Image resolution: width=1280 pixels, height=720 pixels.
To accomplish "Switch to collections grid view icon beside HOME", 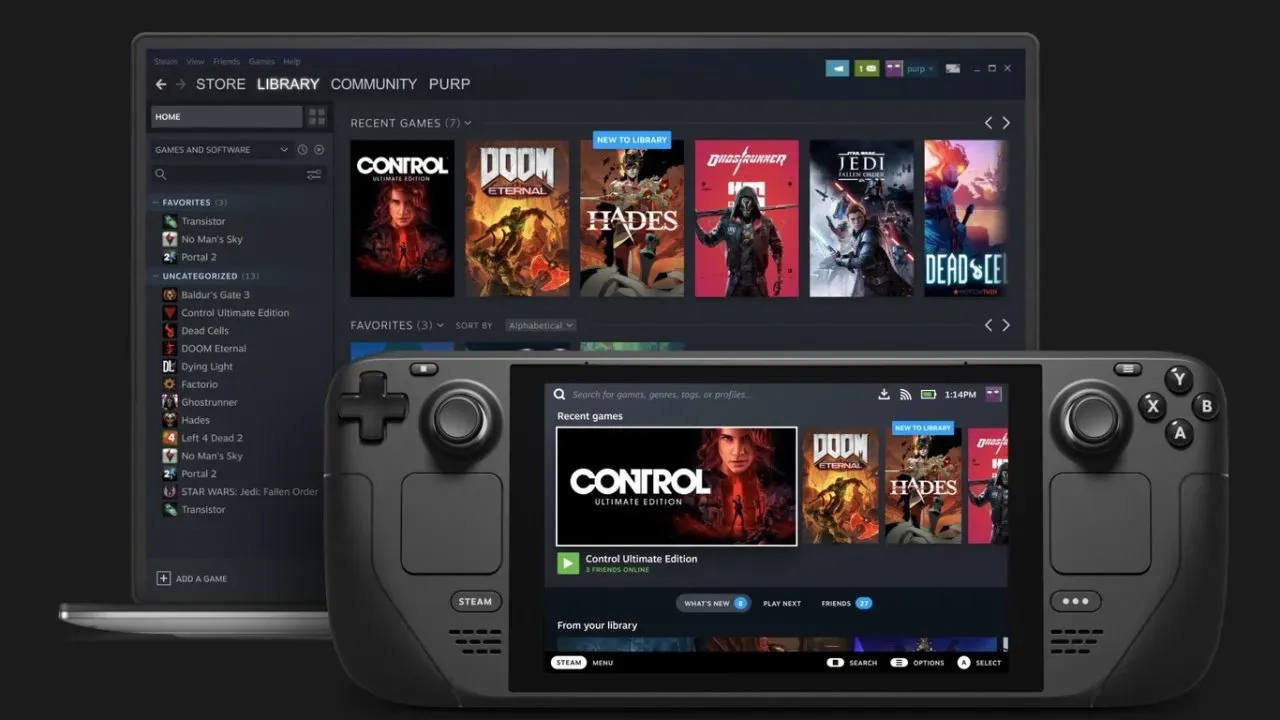I will (x=317, y=117).
